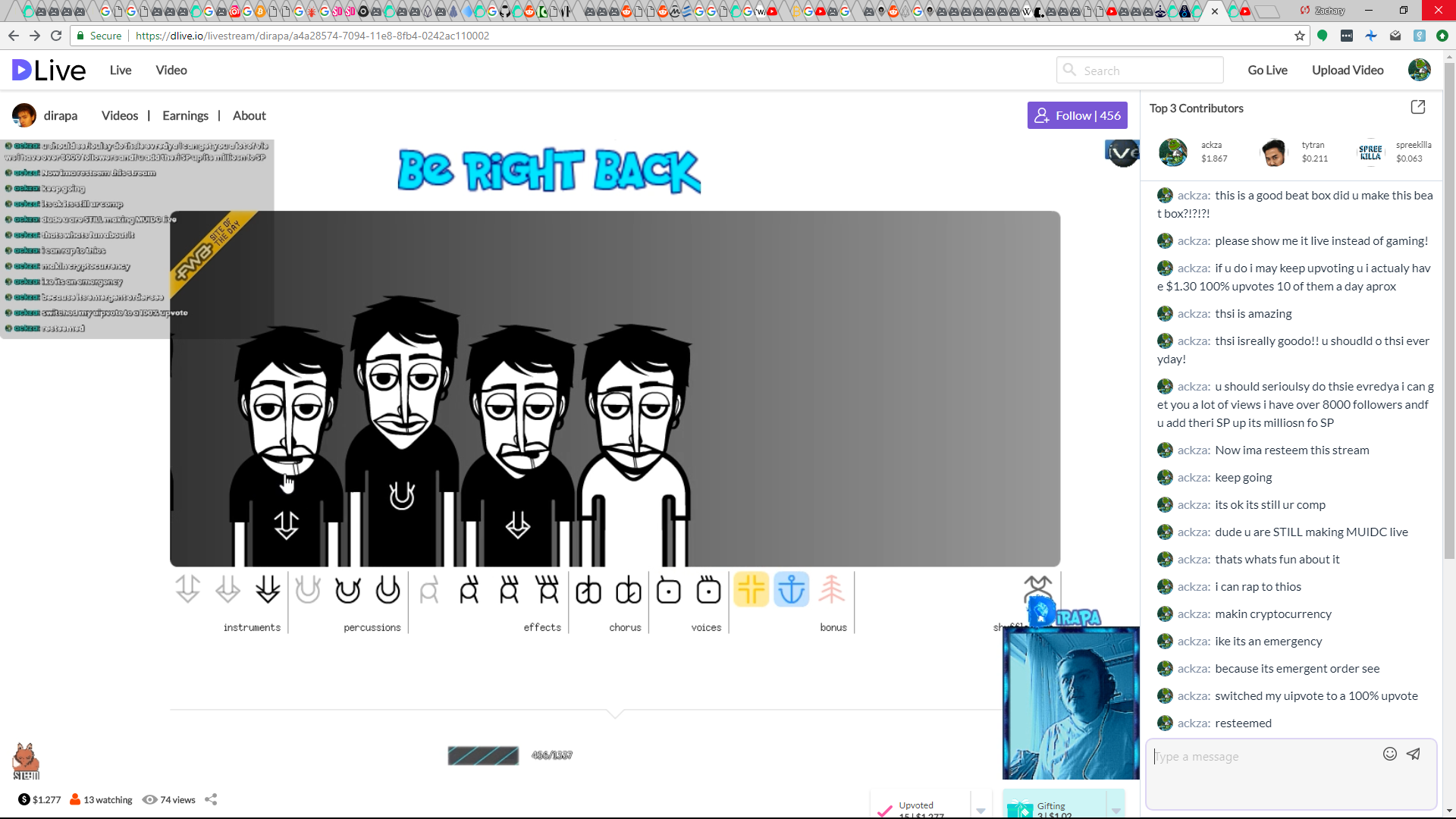Viewport: 1456px width, 819px height.
Task: Click the Go Live link
Action: coord(1267,70)
